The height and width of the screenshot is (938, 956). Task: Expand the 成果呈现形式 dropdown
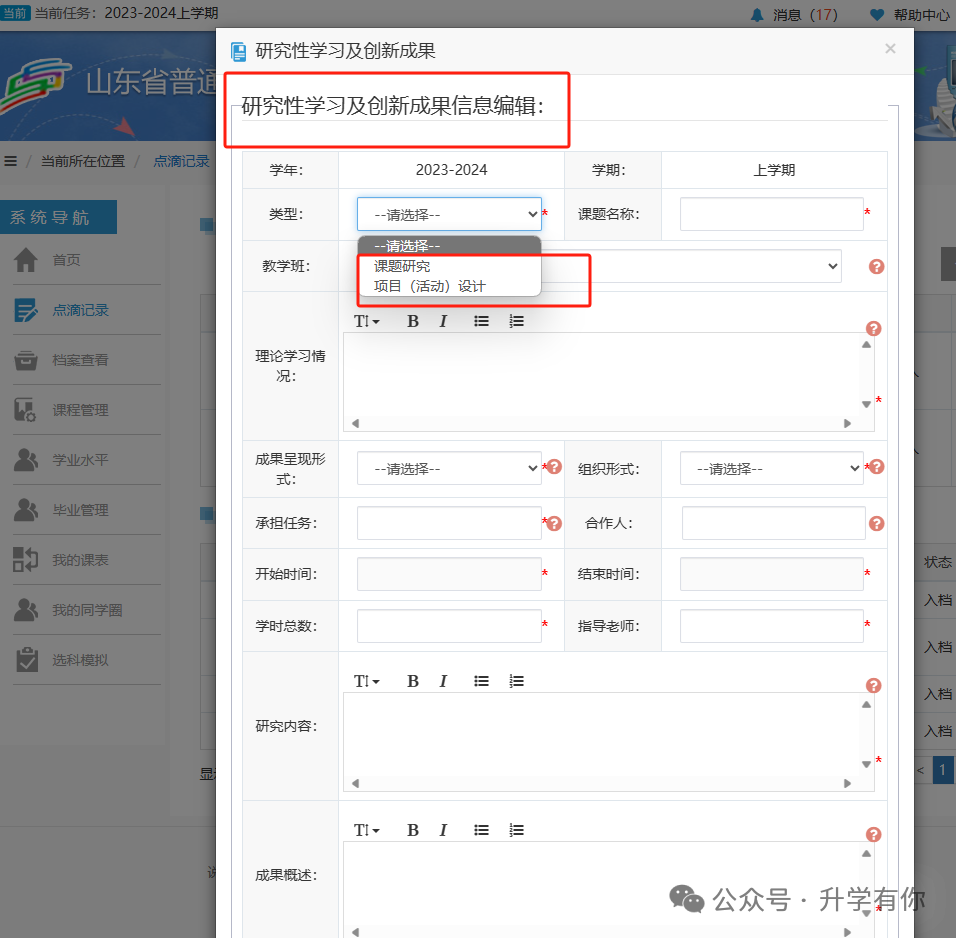click(x=448, y=467)
